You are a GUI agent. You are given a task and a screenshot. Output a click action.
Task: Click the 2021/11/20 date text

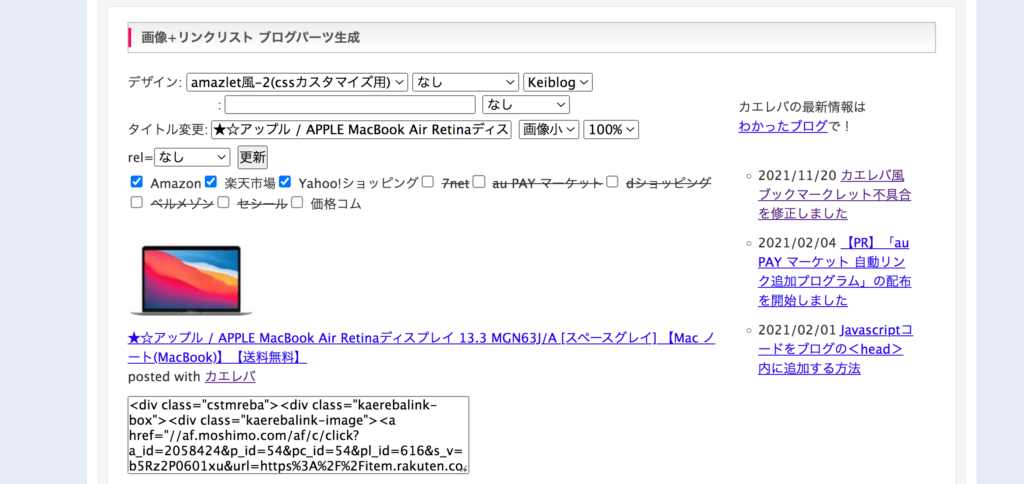tap(797, 176)
